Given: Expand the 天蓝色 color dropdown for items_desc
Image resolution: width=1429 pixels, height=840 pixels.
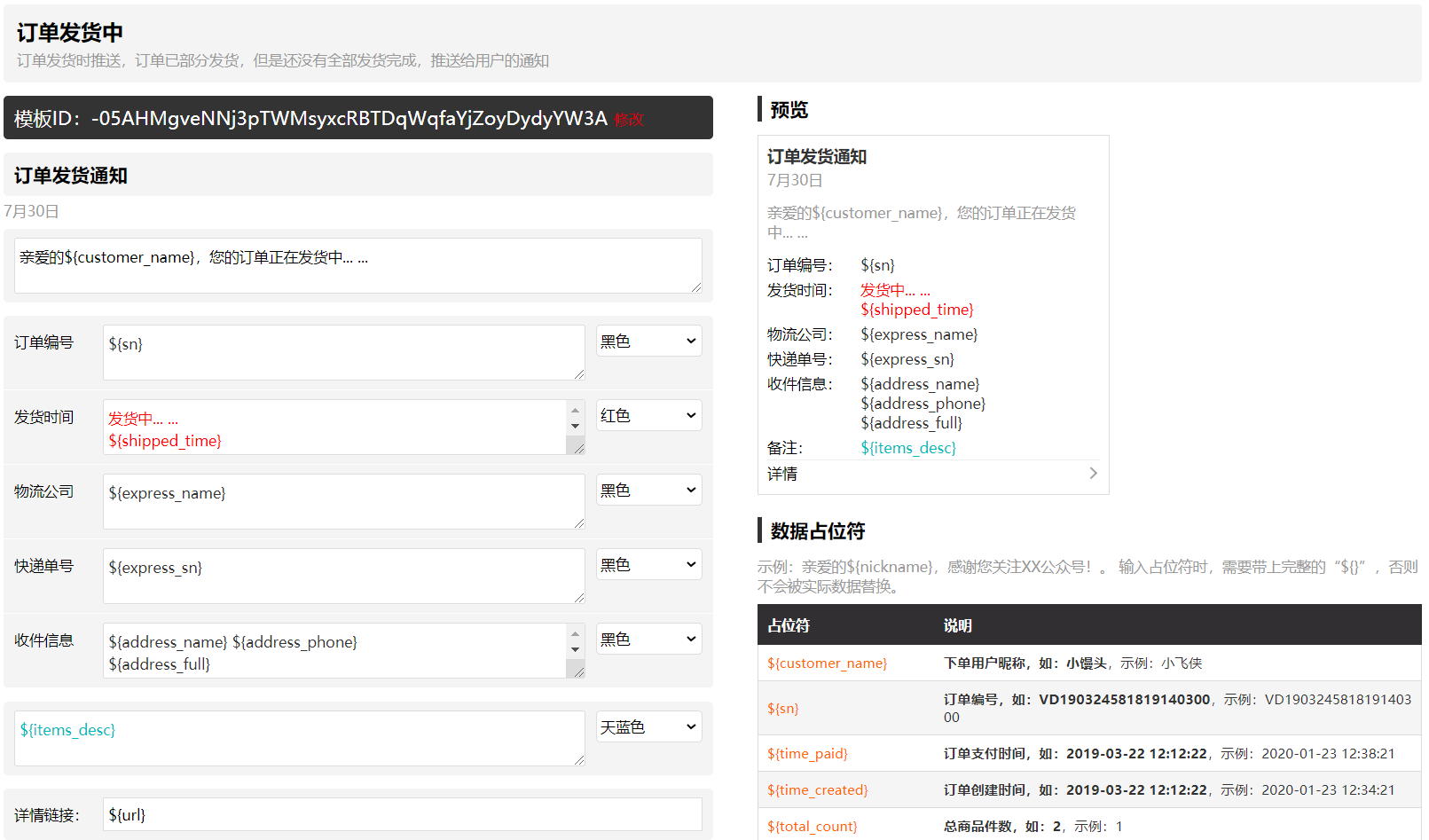Looking at the screenshot, I should pyautogui.click(x=648, y=727).
